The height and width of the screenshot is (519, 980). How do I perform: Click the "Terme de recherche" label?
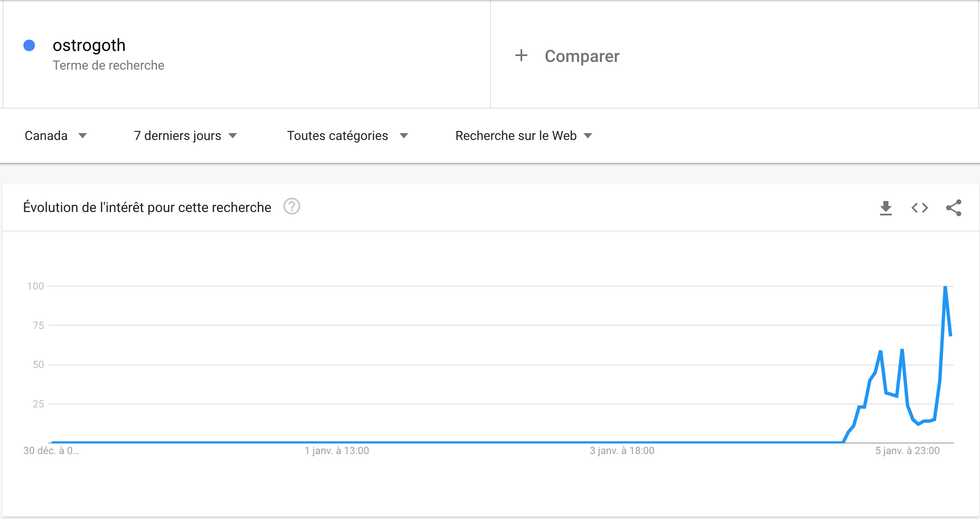[x=108, y=66]
